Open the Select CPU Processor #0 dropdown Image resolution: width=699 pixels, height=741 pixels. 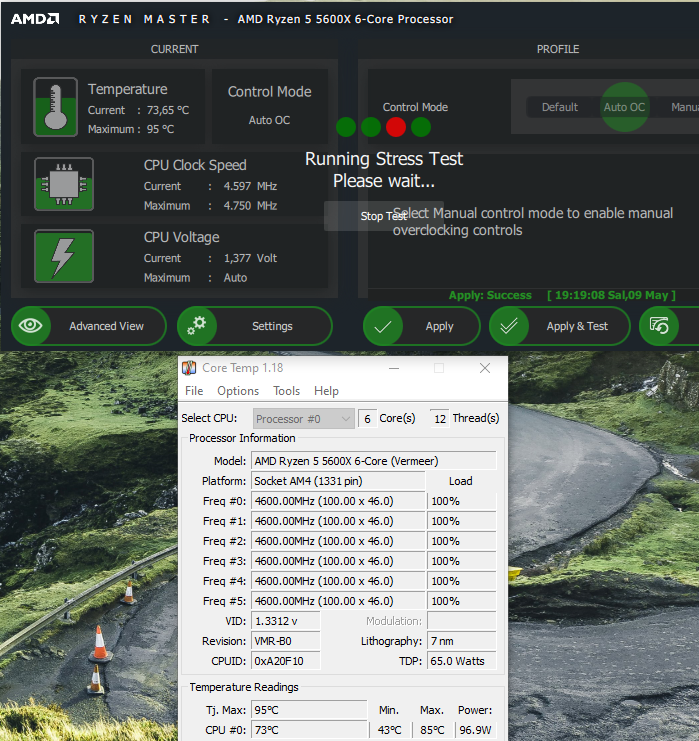(x=303, y=419)
